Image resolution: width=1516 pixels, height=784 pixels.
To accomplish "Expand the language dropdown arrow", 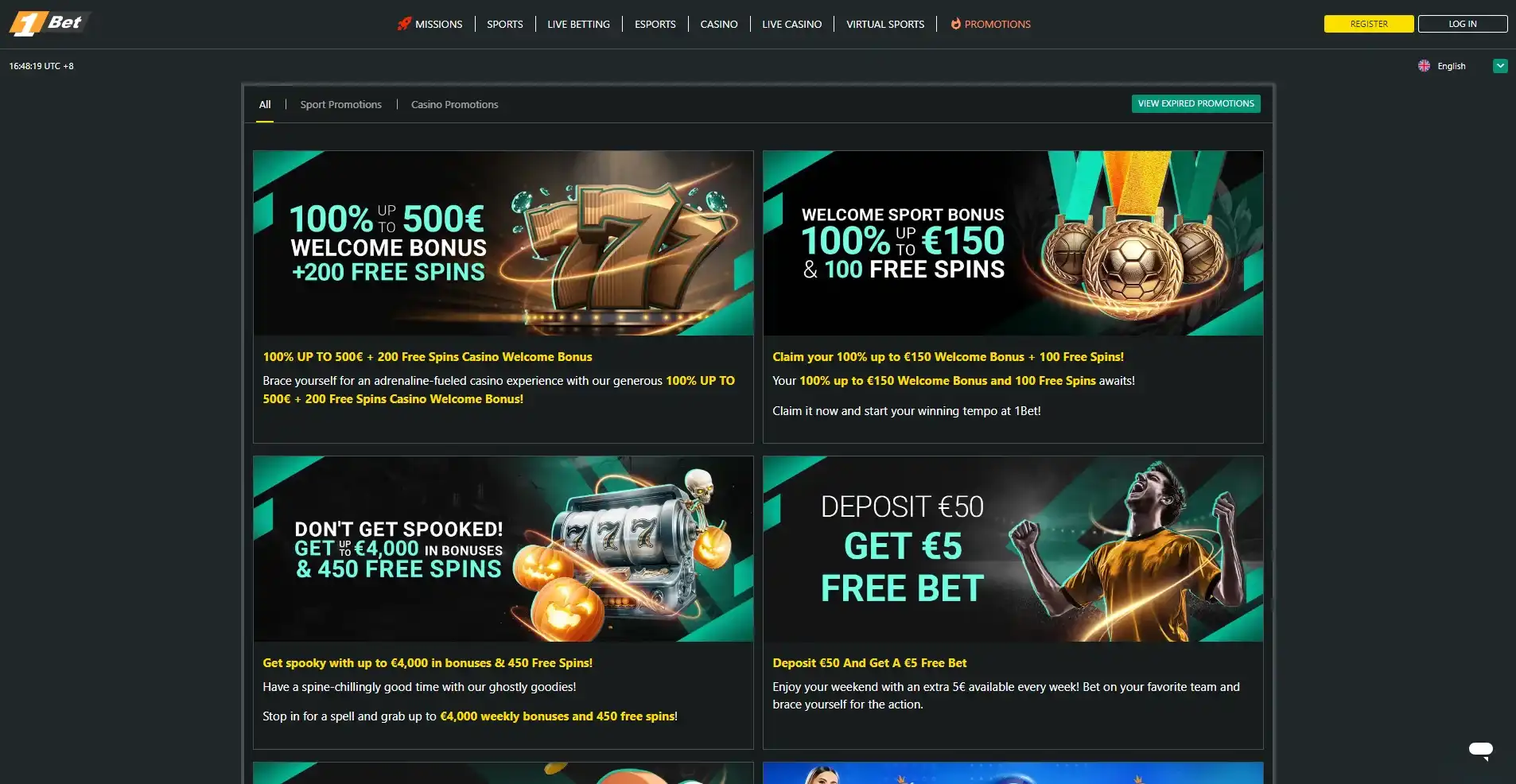I will point(1500,66).
